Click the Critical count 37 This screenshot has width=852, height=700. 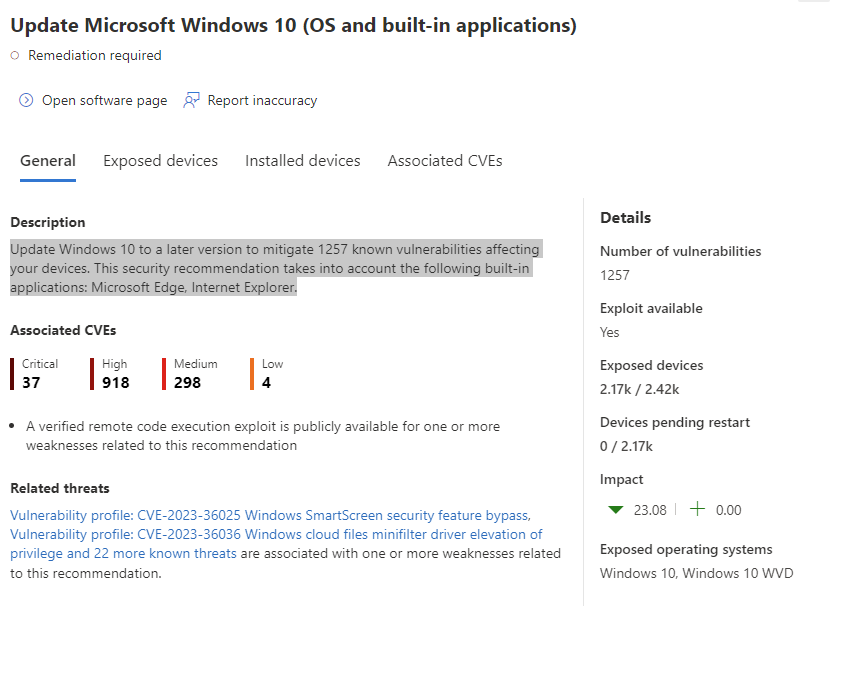point(31,383)
